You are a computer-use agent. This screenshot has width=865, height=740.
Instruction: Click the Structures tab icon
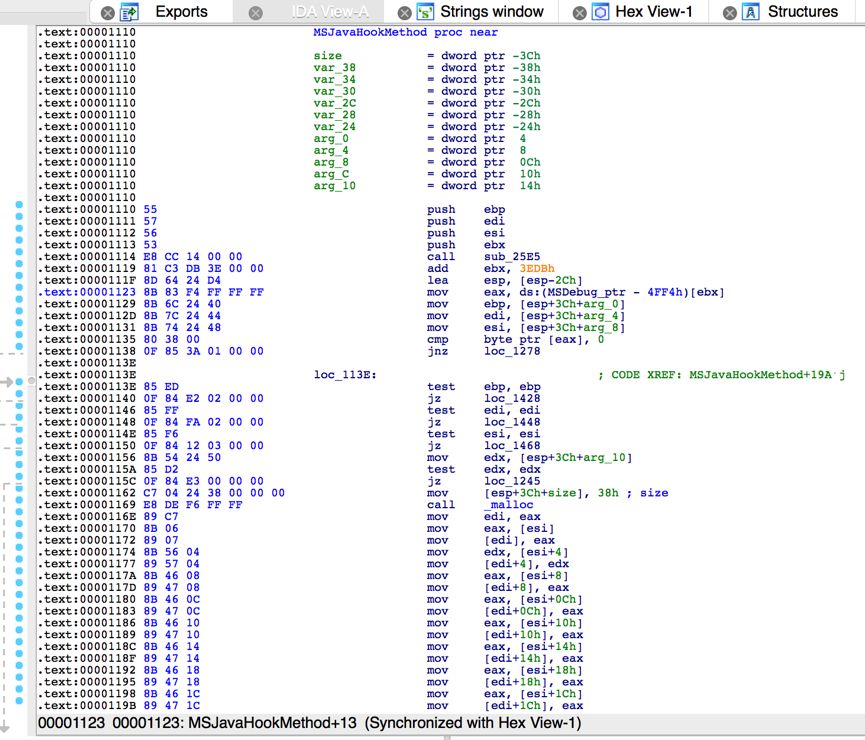coord(751,12)
